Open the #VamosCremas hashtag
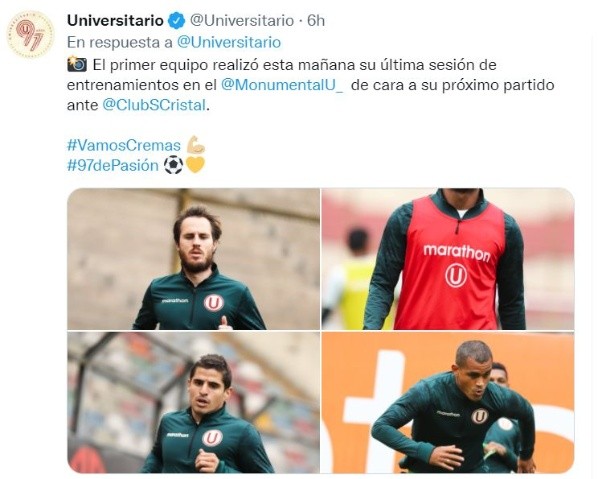598x479 pixels. [124, 145]
